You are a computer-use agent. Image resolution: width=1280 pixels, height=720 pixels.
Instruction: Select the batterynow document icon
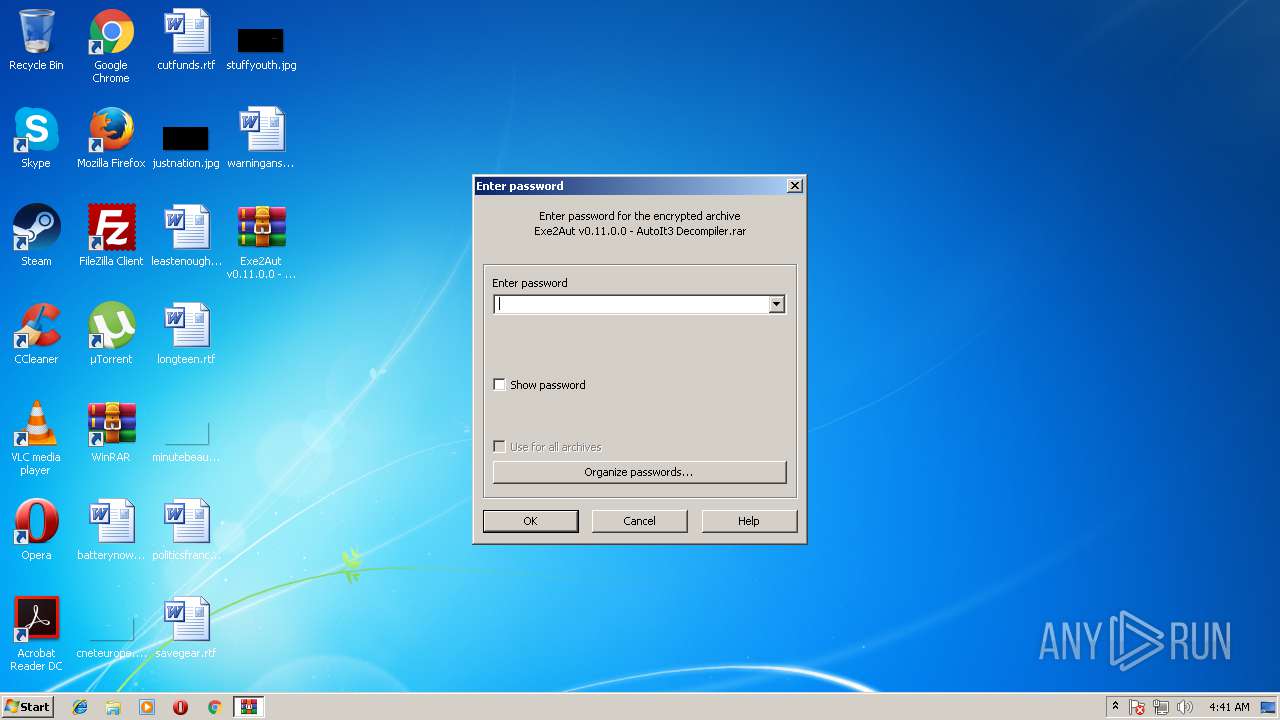pyautogui.click(x=111, y=530)
